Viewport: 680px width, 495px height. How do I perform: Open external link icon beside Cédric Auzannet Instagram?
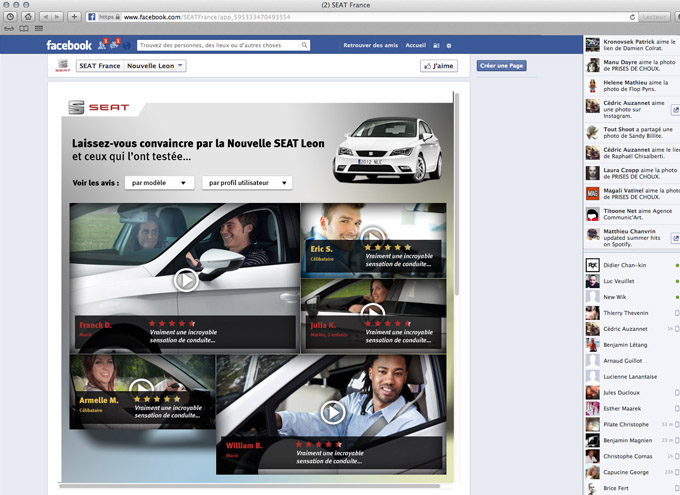675,110
